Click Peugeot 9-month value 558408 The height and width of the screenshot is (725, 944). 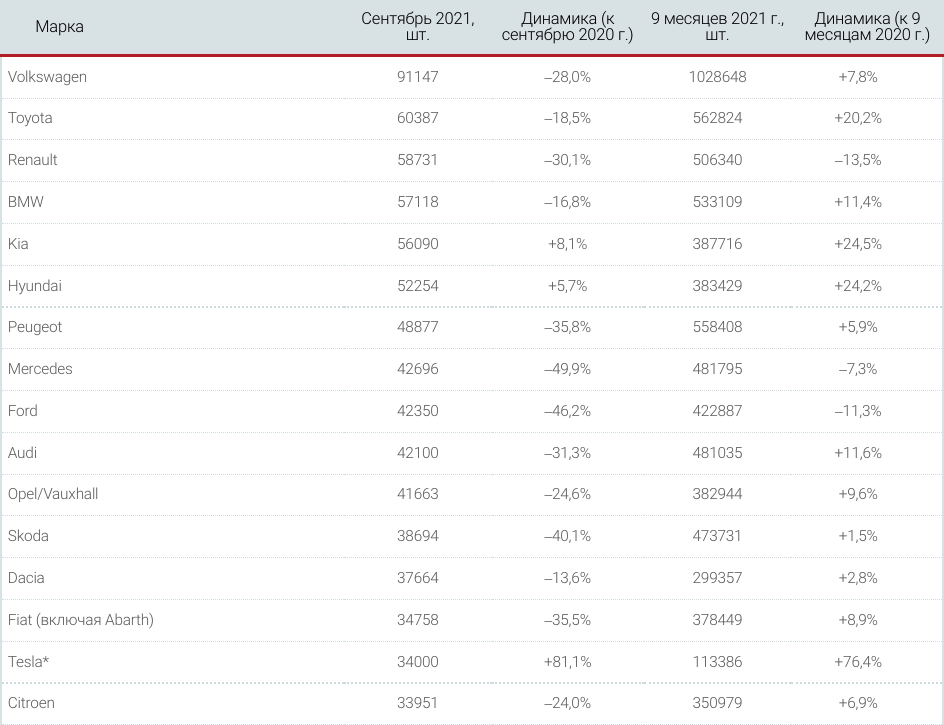[717, 327]
